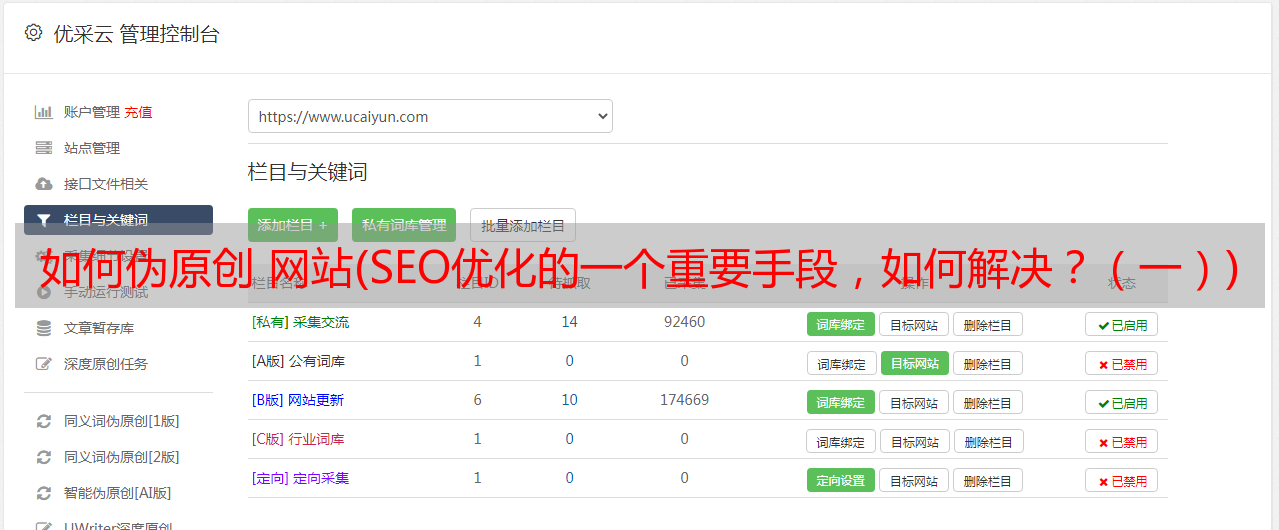Screen dimensions: 1279x530
Task: Click the bar chart icon next to 账户管理
Action: [43, 112]
